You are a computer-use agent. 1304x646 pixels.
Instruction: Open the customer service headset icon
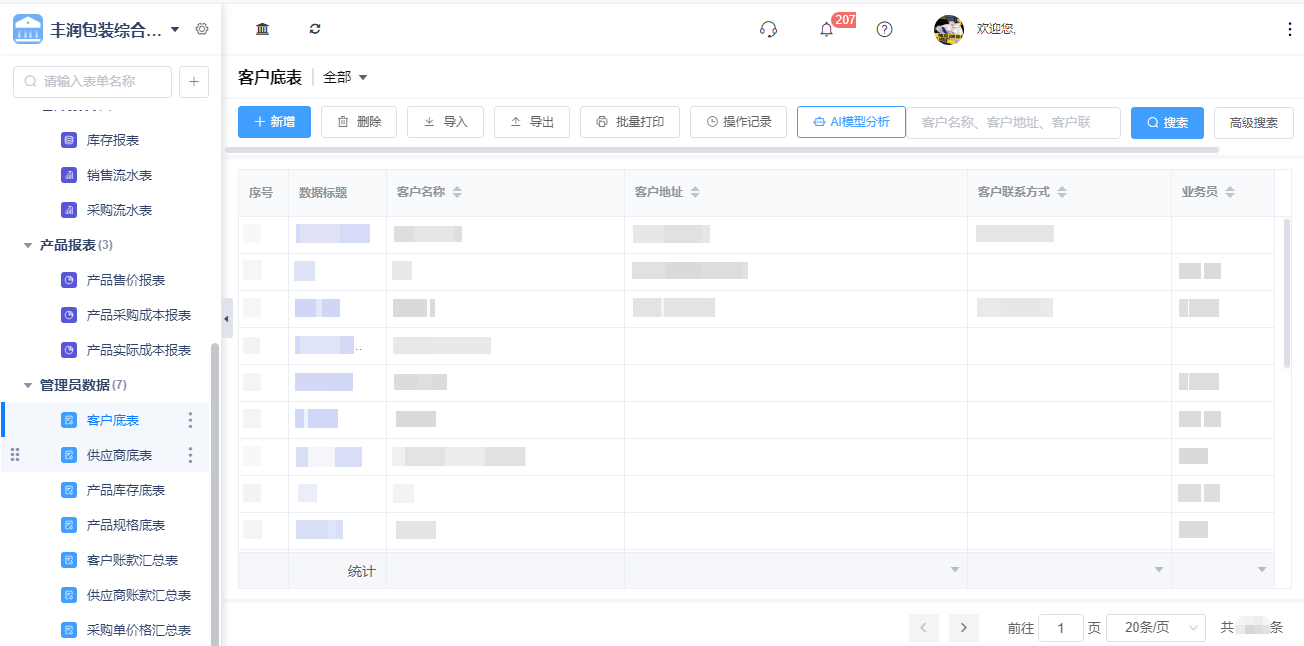pos(768,29)
